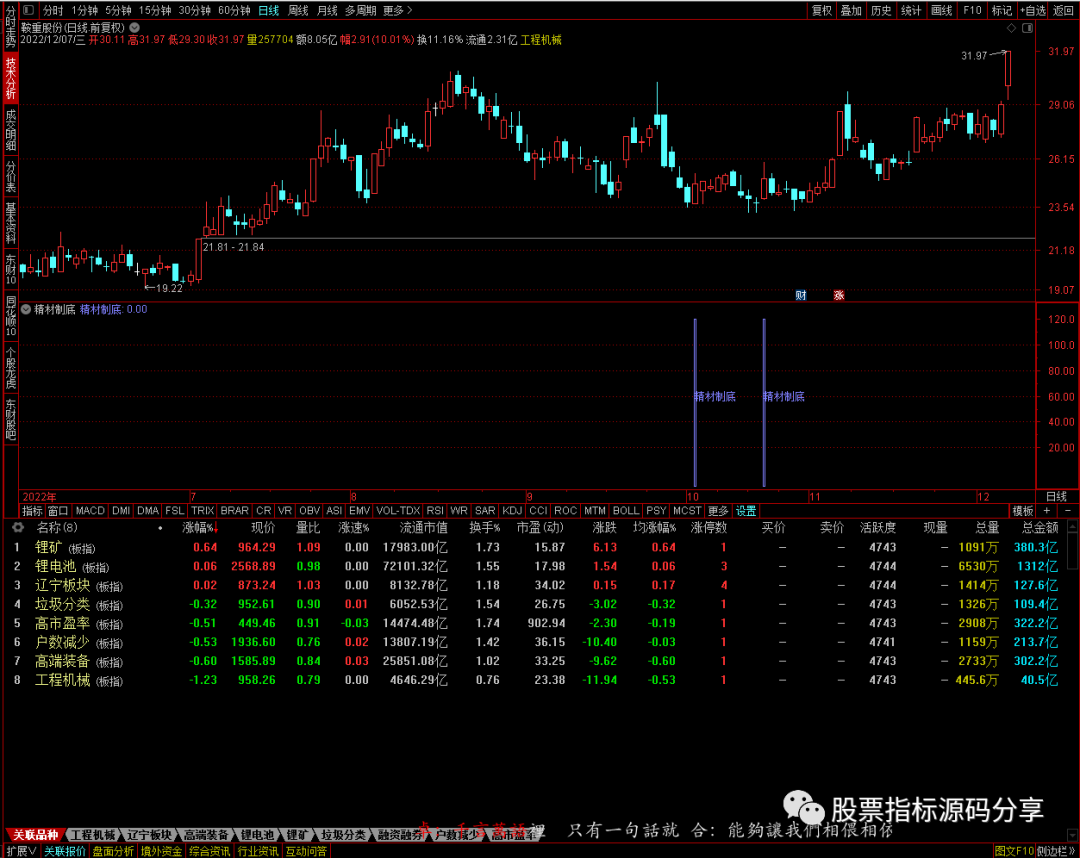Select the 垃圾分类 bottom tab
This screenshot has width=1080, height=858.
[343, 835]
